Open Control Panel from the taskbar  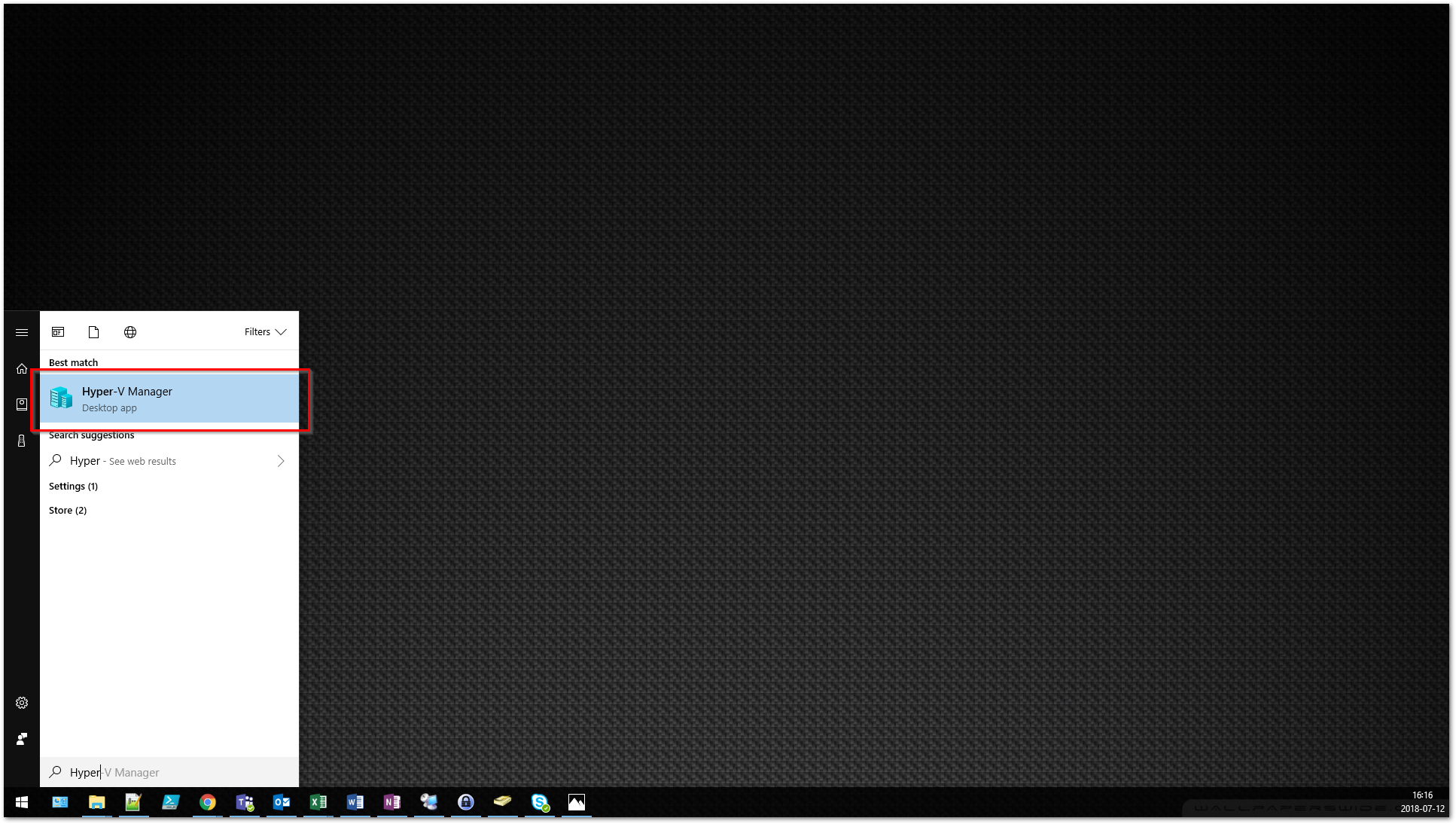tap(60, 802)
